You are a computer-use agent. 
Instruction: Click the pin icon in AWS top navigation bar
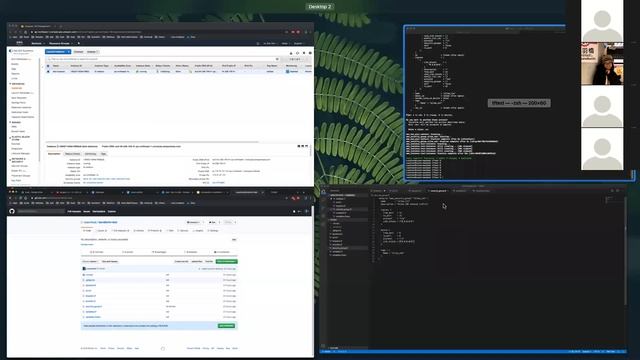pos(78,43)
